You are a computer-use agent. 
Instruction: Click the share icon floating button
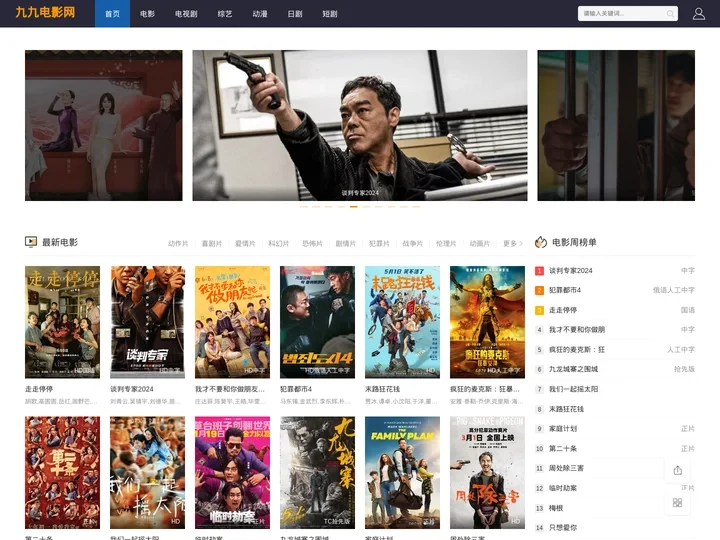(x=677, y=470)
